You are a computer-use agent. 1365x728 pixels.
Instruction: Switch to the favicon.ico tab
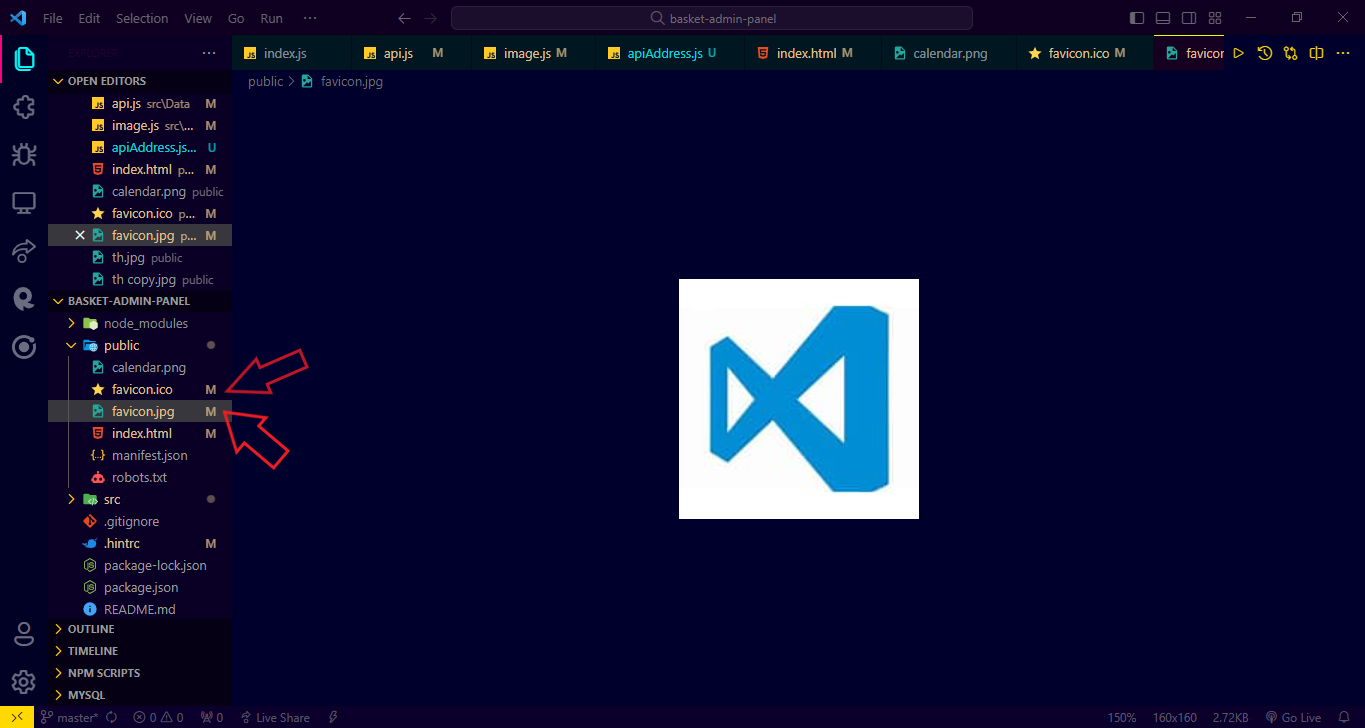point(1084,53)
